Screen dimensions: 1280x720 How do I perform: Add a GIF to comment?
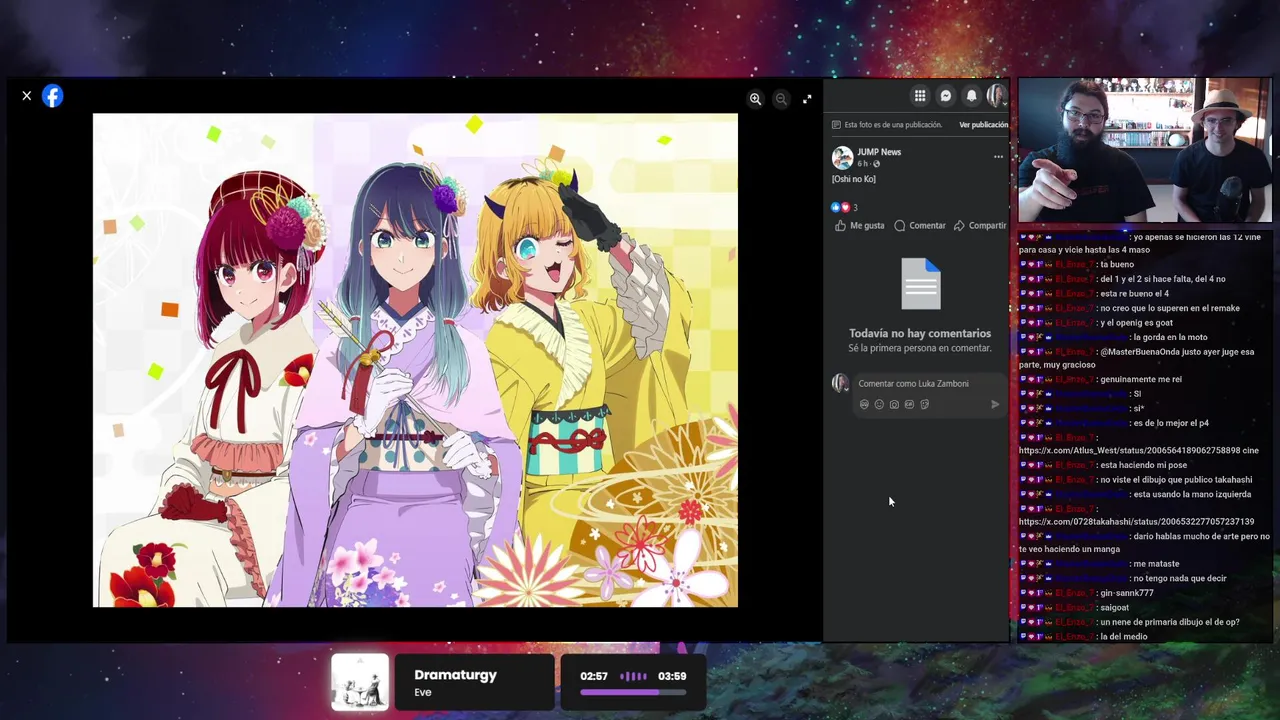(909, 405)
